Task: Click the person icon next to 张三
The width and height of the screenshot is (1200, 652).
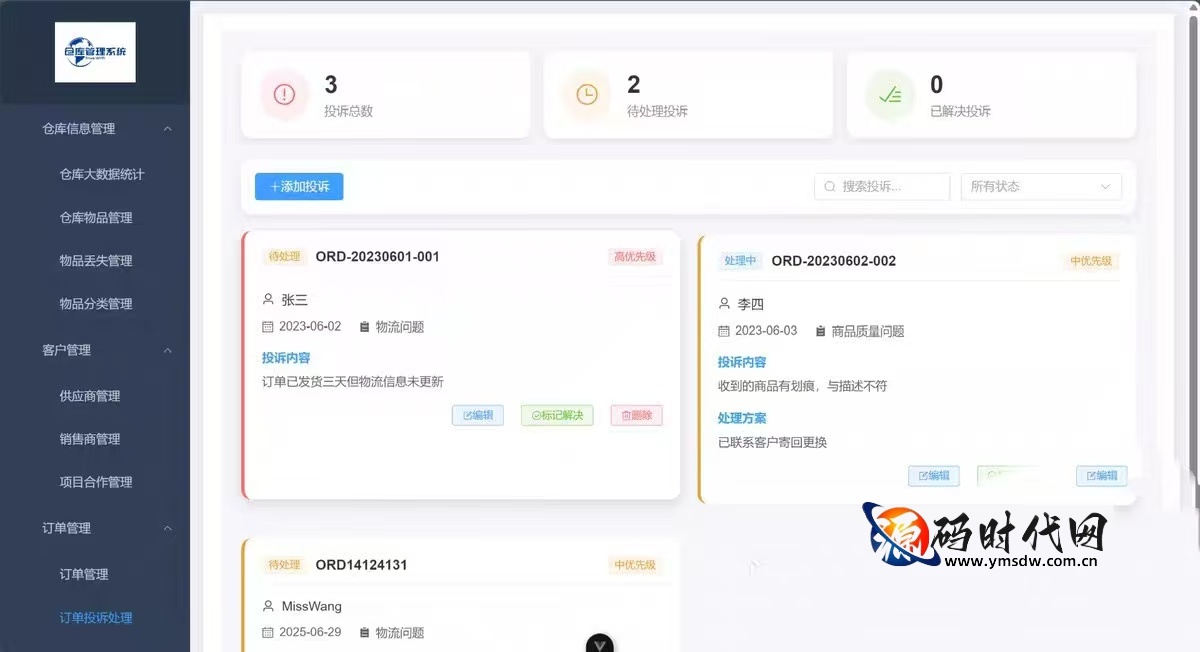Action: click(266, 298)
